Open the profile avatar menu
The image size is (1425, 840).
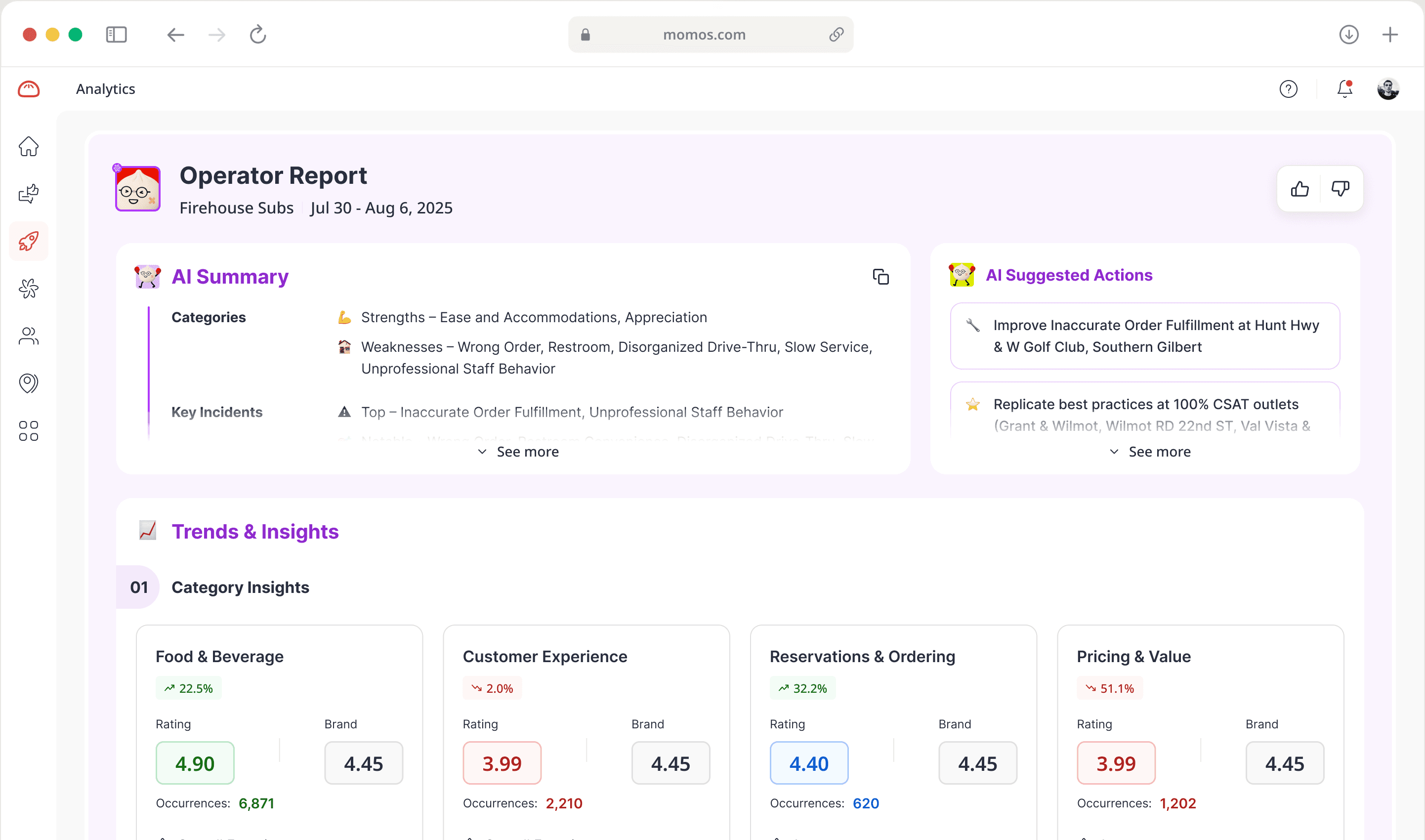tap(1387, 89)
